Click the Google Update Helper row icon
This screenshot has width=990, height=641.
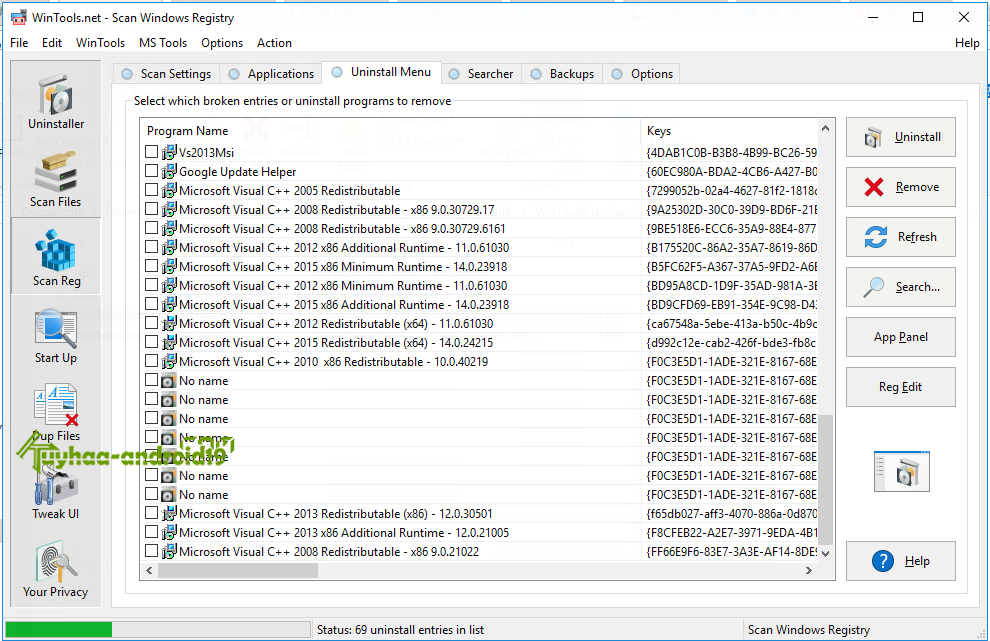coord(169,171)
